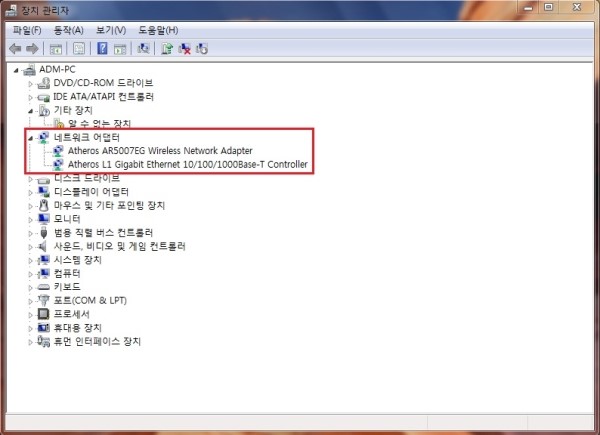This screenshot has height=435, width=600.
Task: Open the 도움말(H) menu
Action: click(x=159, y=30)
